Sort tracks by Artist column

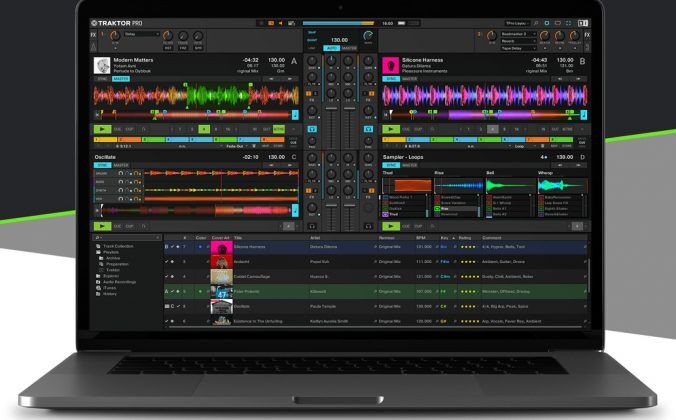[x=315, y=238]
